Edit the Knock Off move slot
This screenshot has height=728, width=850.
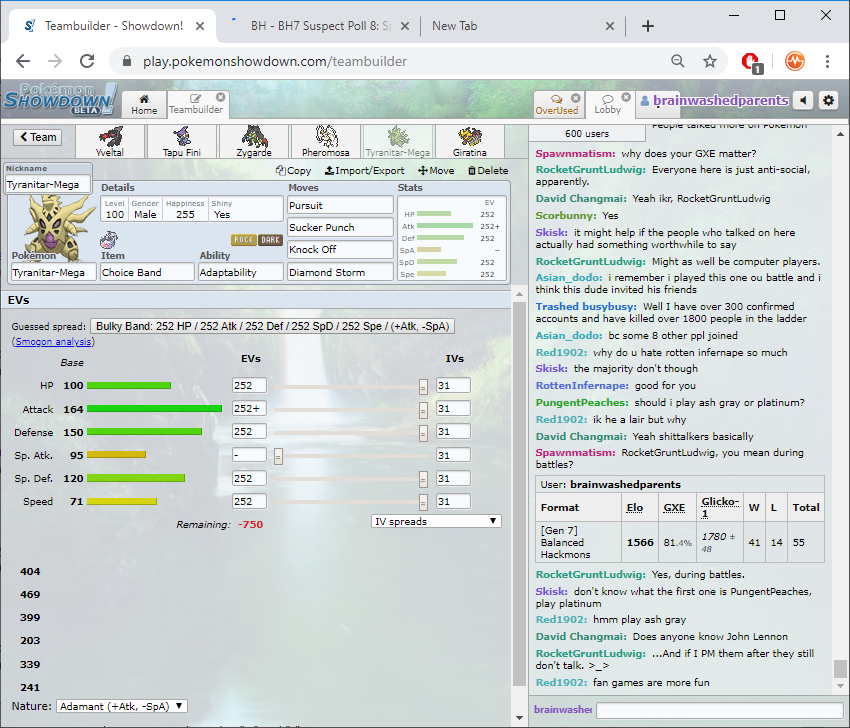point(340,250)
